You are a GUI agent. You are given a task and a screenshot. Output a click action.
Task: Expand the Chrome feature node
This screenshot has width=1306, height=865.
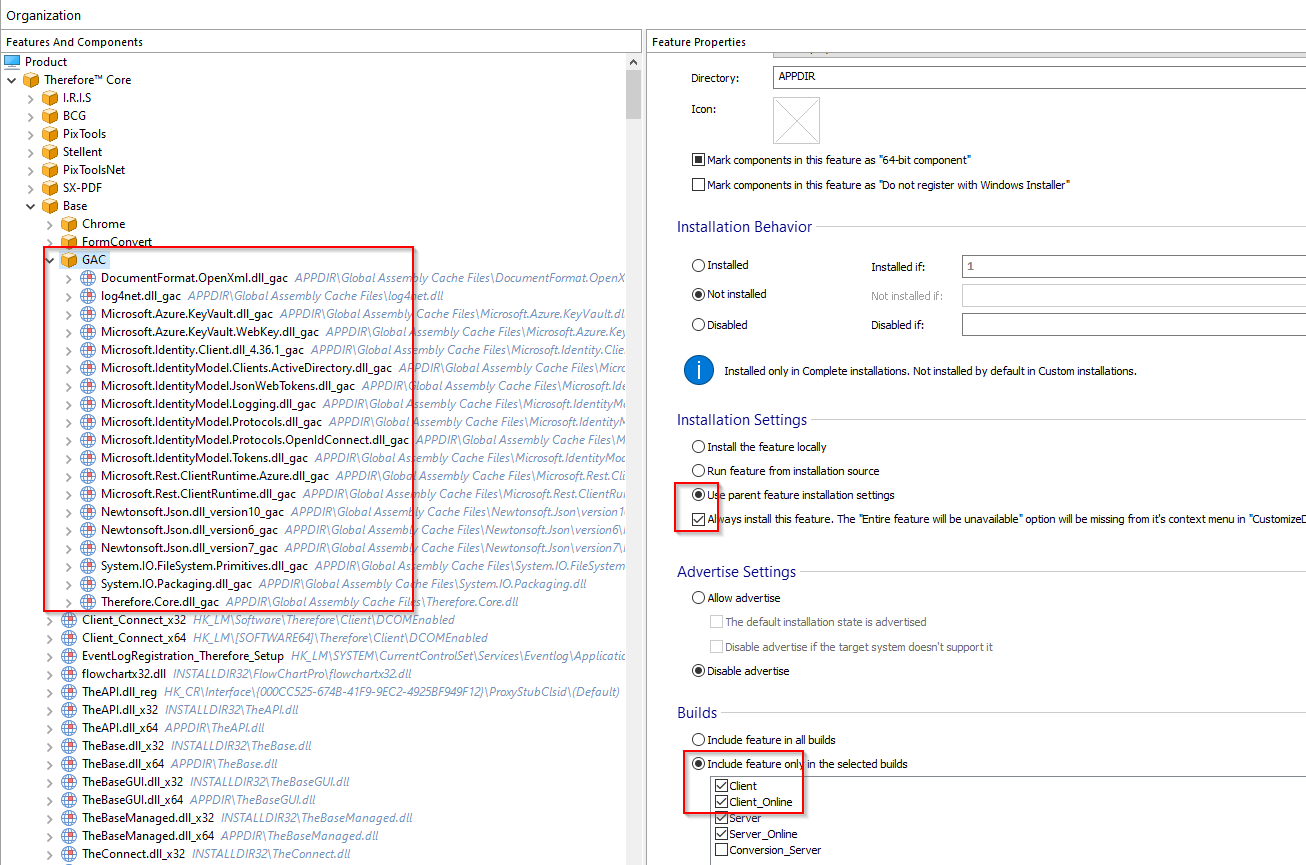[49, 224]
